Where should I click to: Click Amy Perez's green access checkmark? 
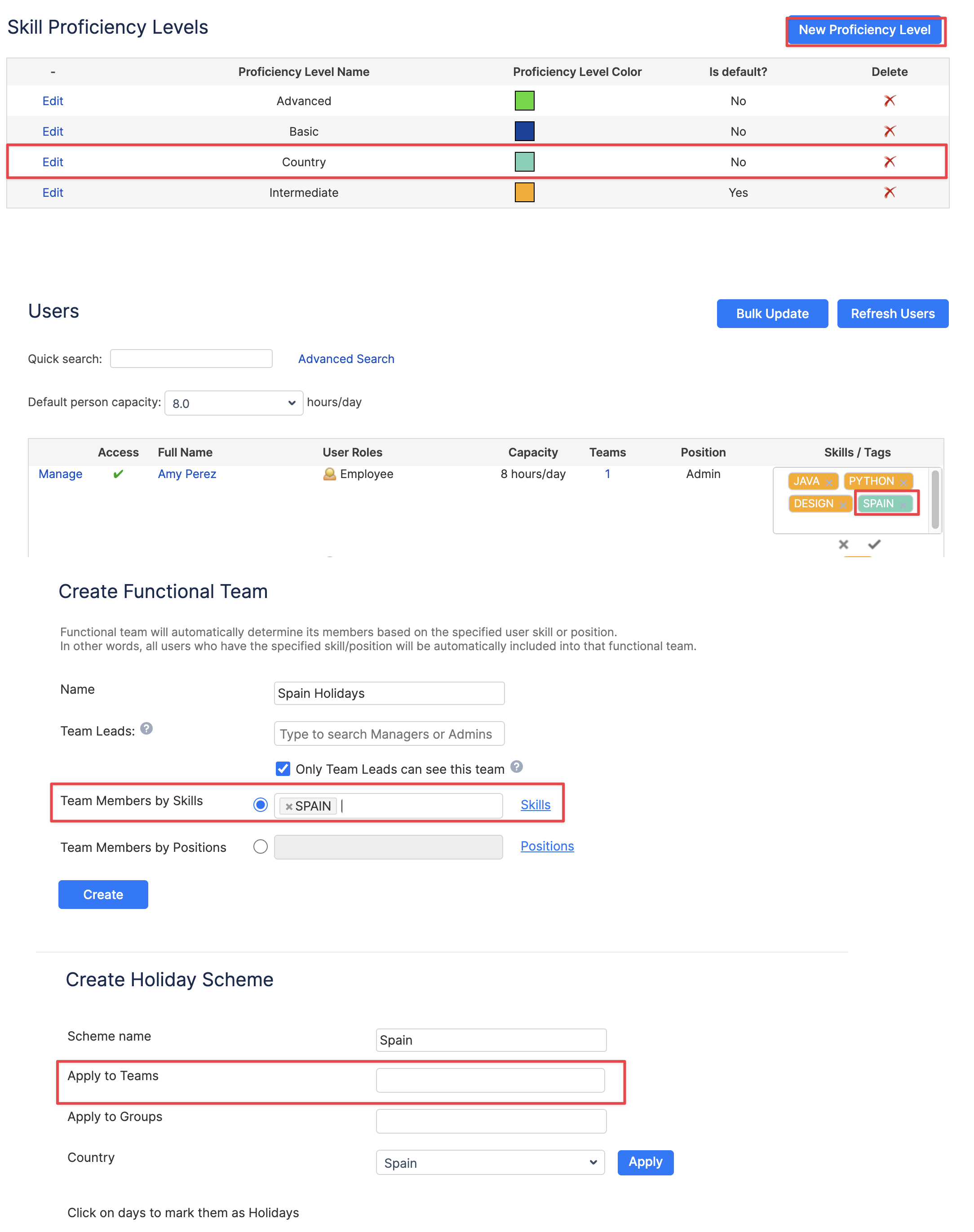(x=118, y=474)
